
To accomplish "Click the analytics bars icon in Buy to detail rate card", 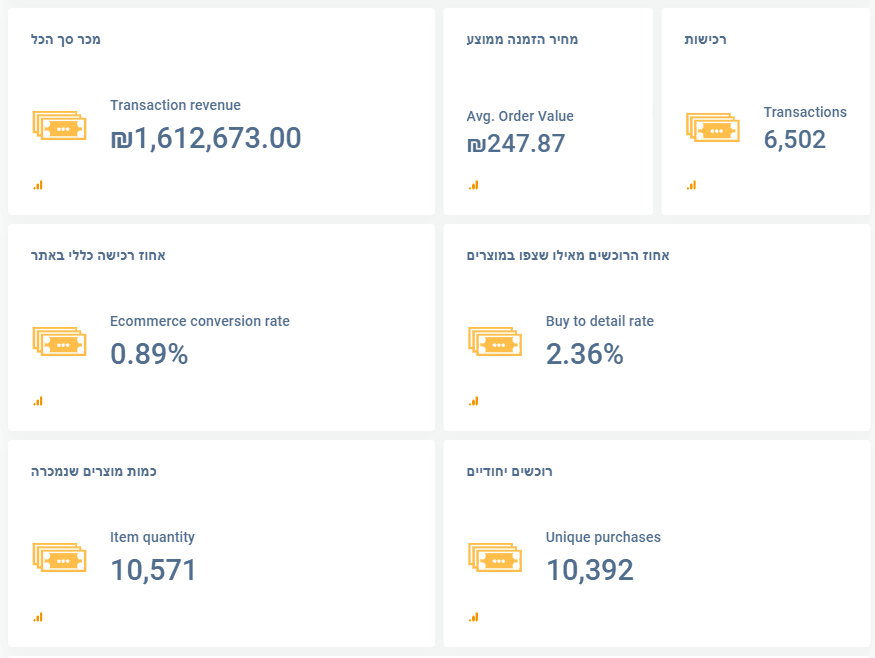I will pos(474,401).
